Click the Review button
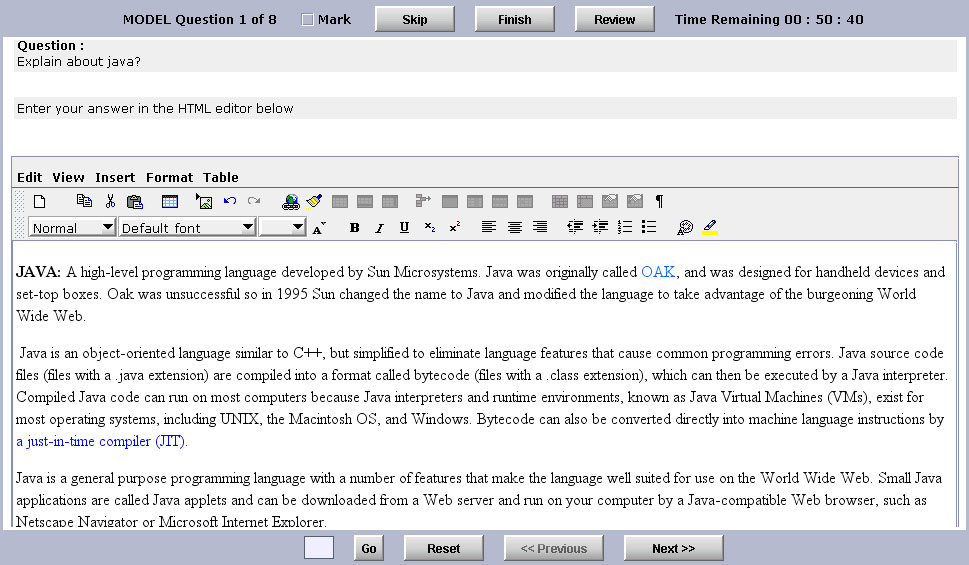This screenshot has height=565, width=969. pos(614,19)
